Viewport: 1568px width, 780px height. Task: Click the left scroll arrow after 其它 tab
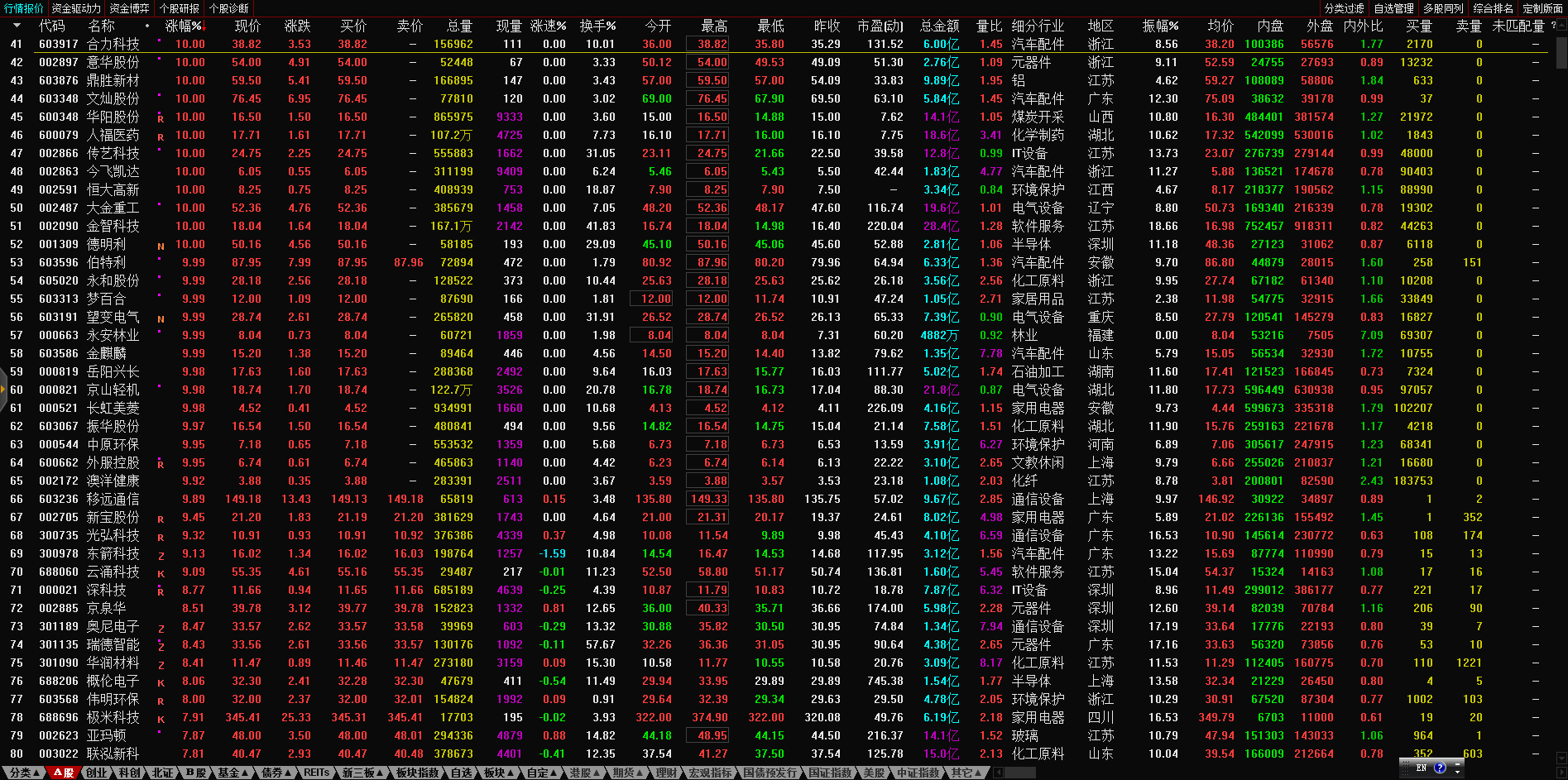click(x=998, y=773)
